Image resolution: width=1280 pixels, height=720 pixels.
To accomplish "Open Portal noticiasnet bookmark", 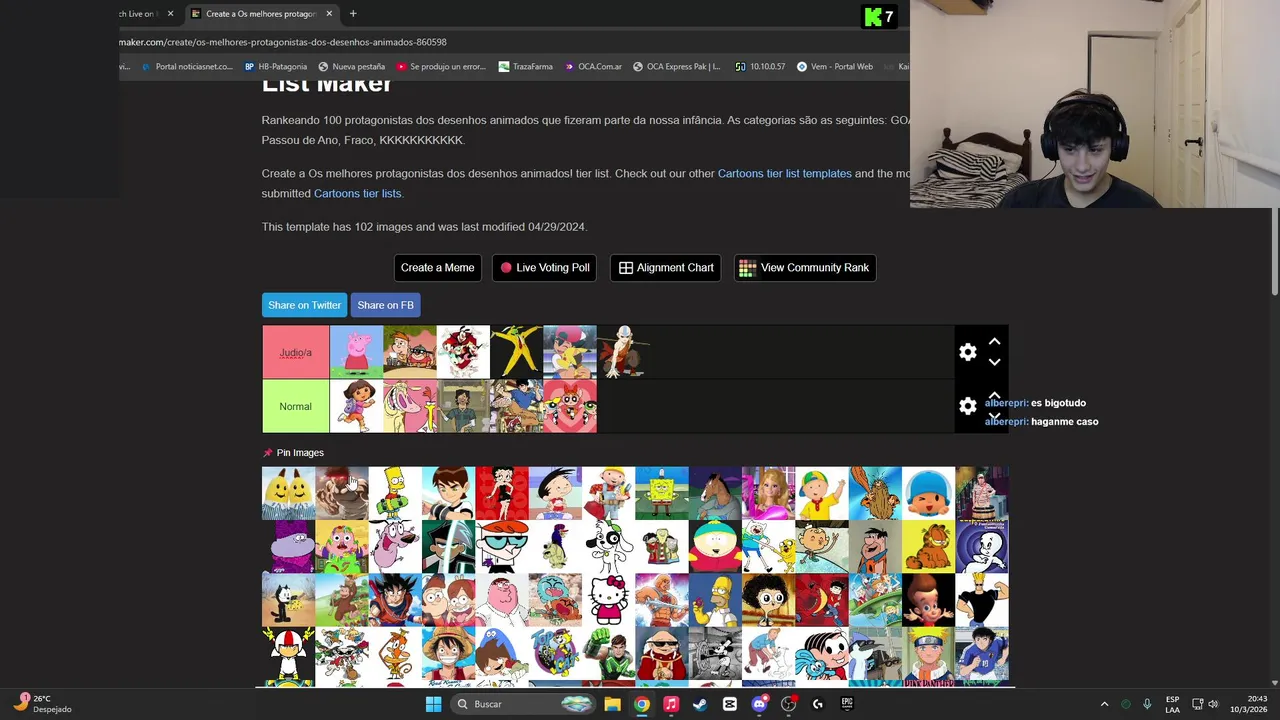I will click(x=187, y=67).
